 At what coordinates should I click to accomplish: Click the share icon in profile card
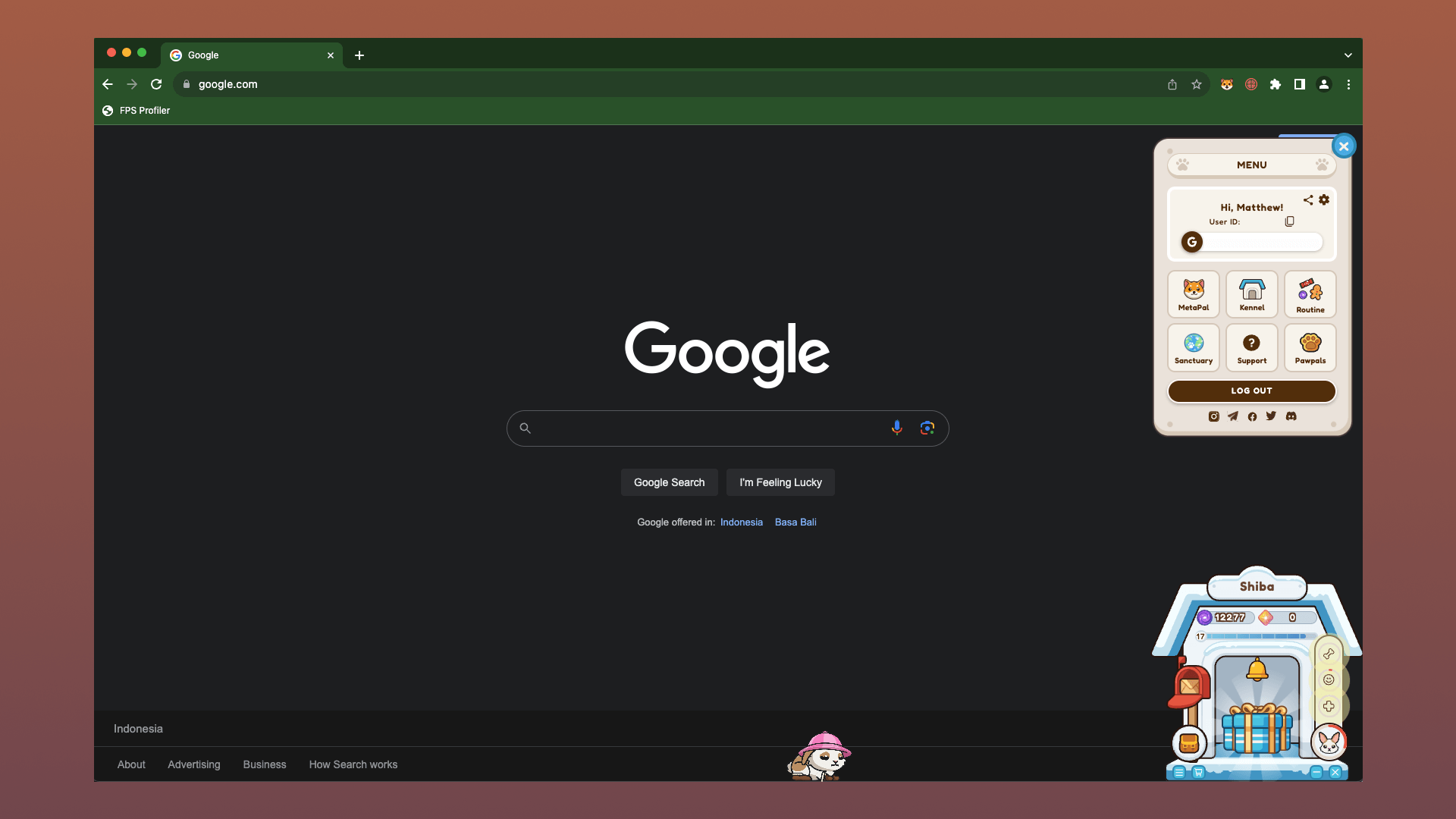coord(1308,200)
